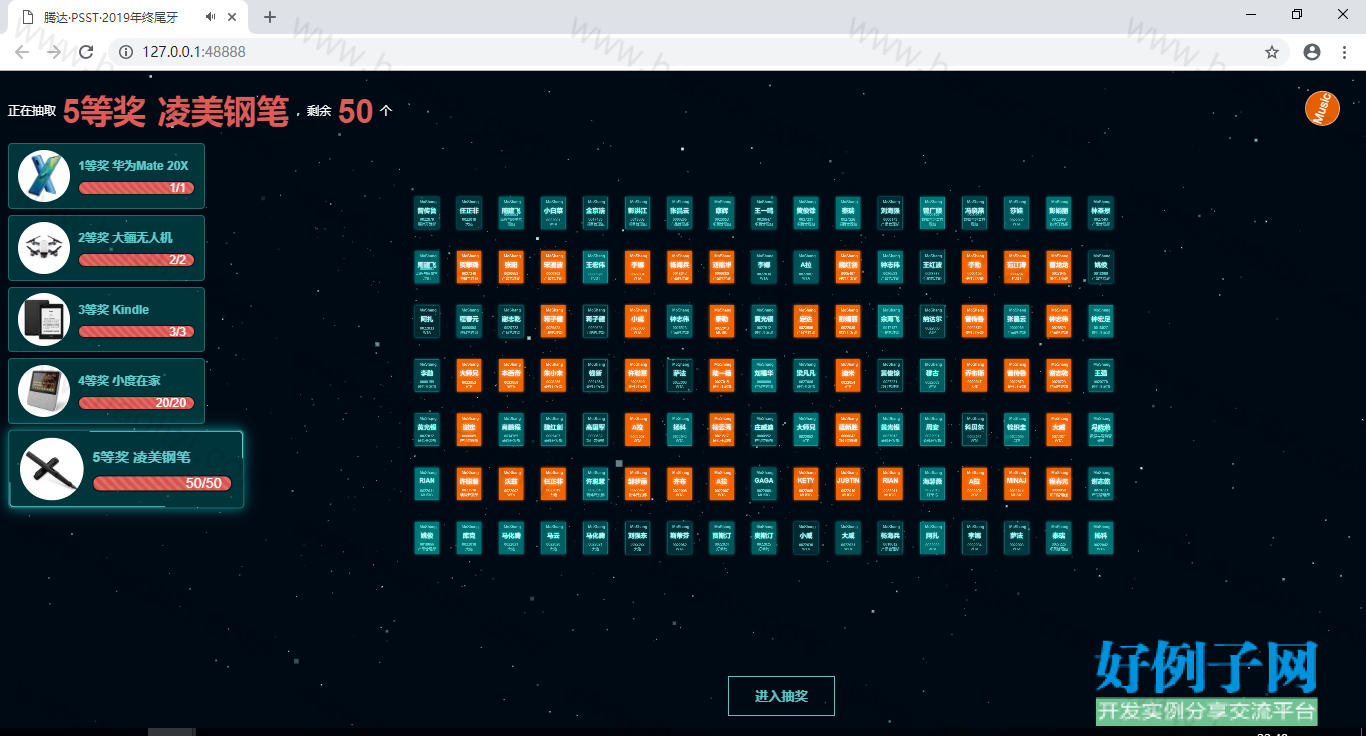Open a new browser tab
1366x736 pixels.
click(x=270, y=17)
